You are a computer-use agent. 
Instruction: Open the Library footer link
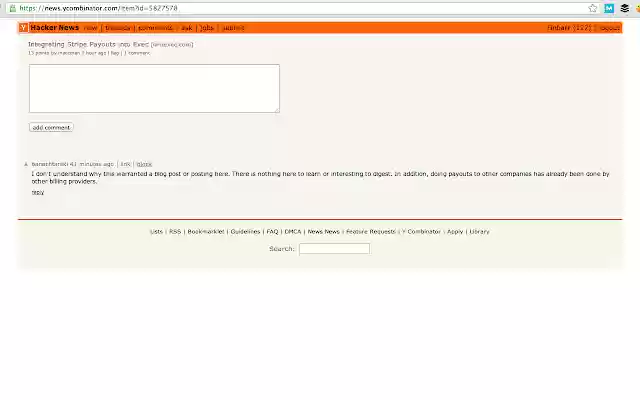(x=479, y=231)
